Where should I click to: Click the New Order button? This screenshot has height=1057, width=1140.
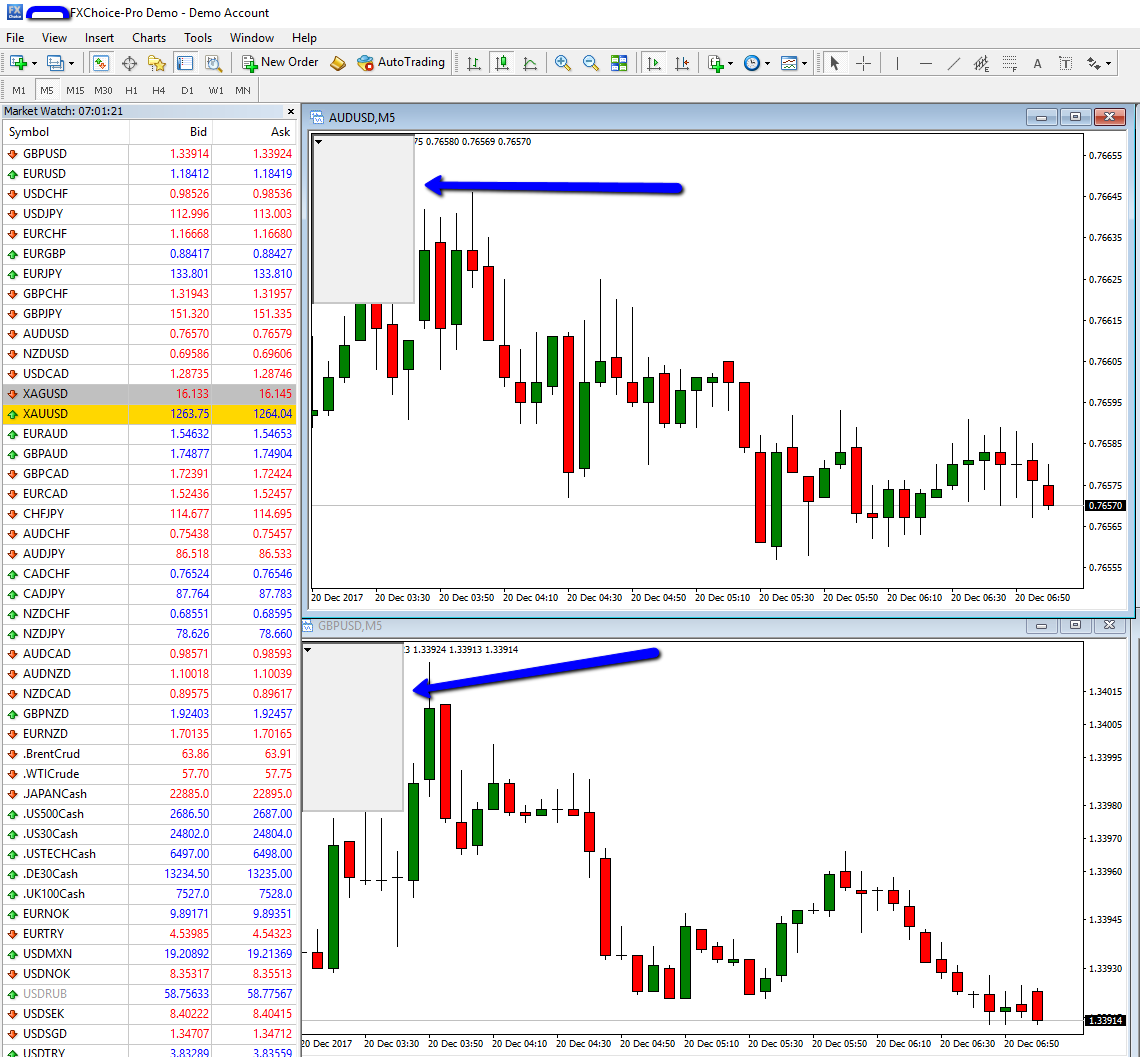(x=280, y=63)
